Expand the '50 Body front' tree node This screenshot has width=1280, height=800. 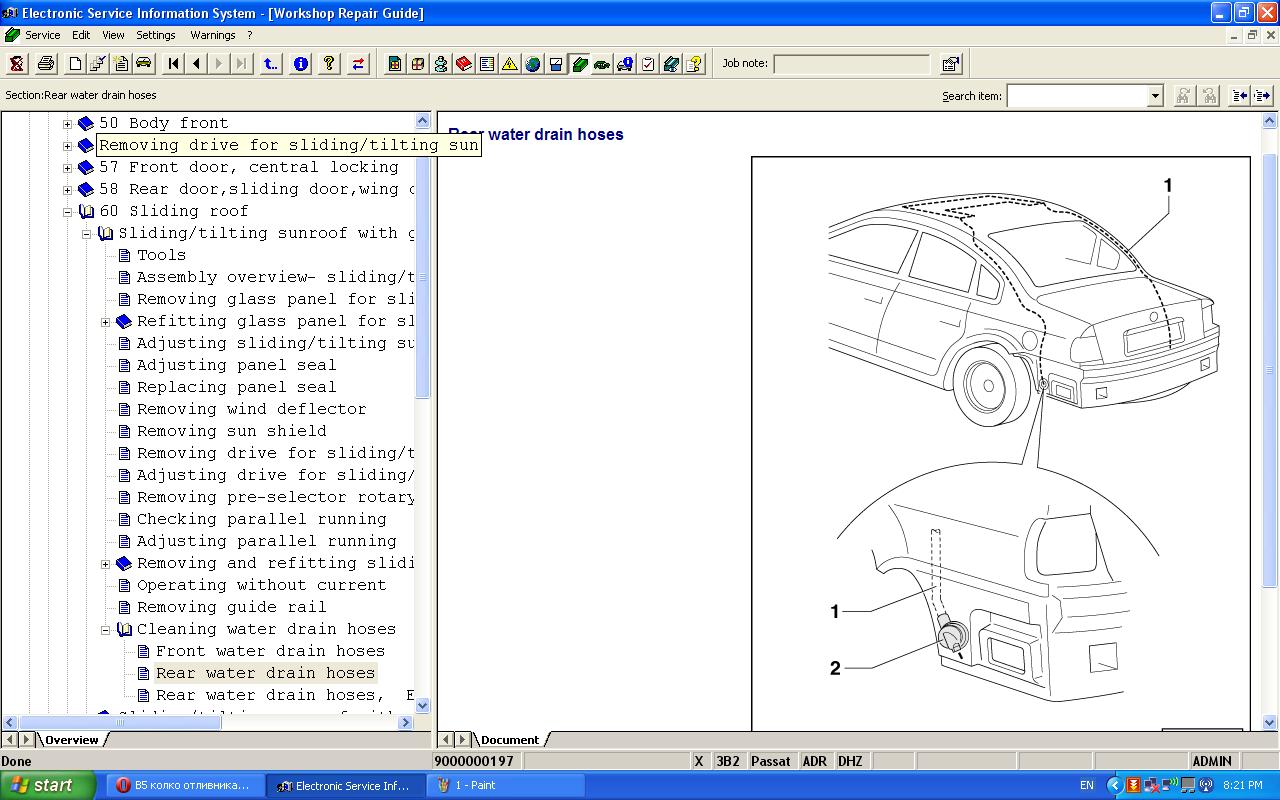pos(68,124)
